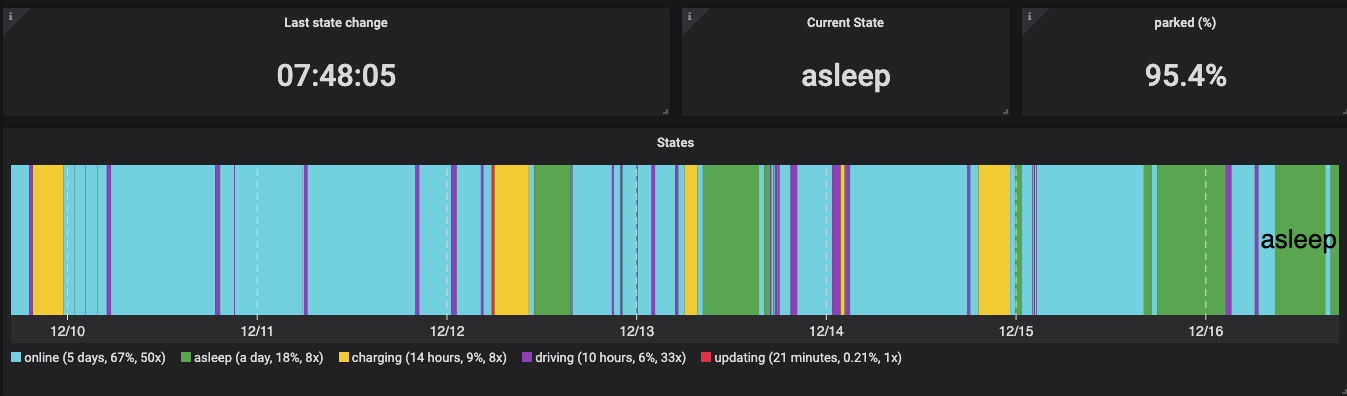Screen dimensions: 1347x396
Task: Click the 12/12 timeline axis label
Action: point(447,330)
